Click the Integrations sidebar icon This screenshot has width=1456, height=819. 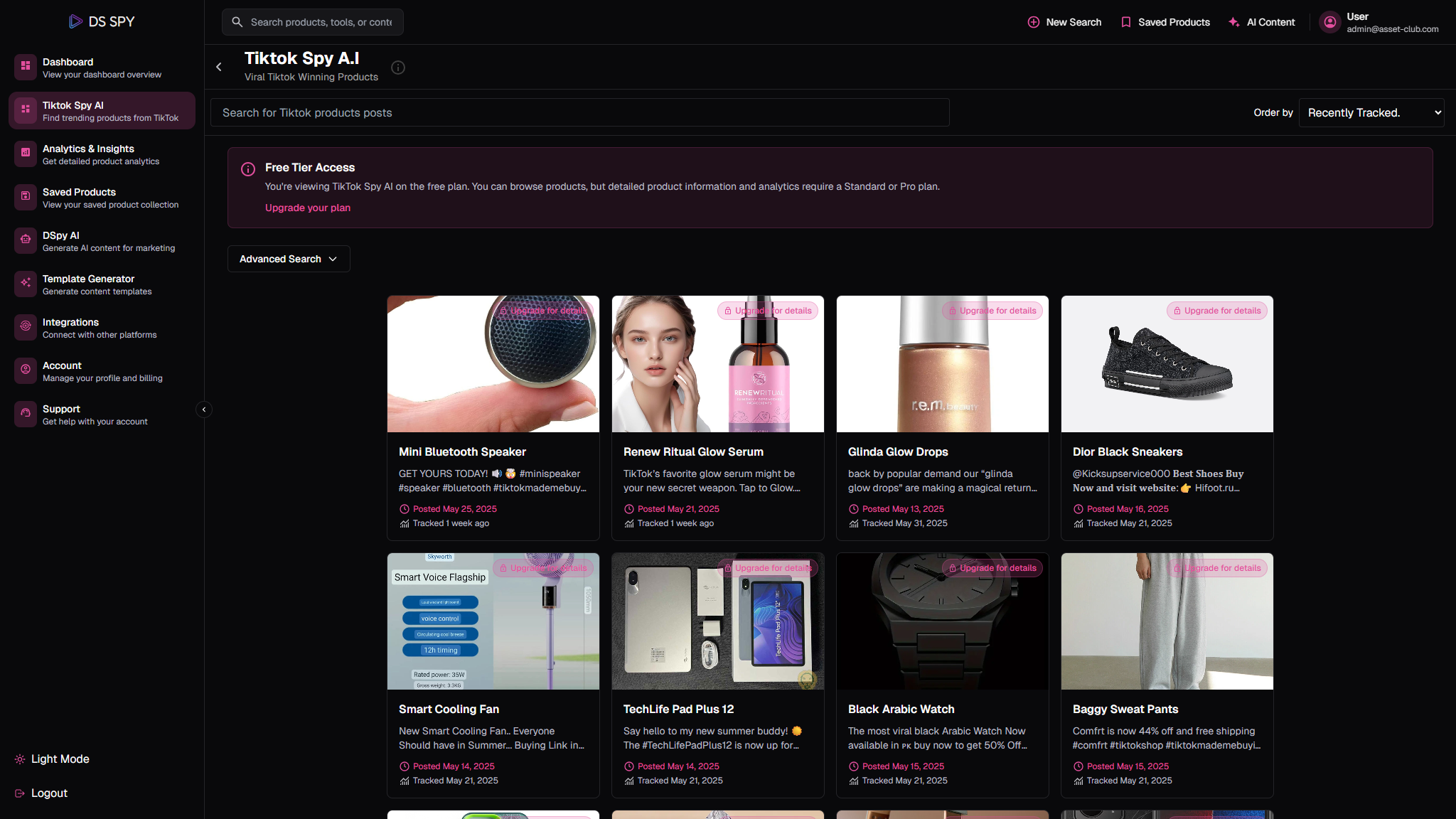coord(26,327)
